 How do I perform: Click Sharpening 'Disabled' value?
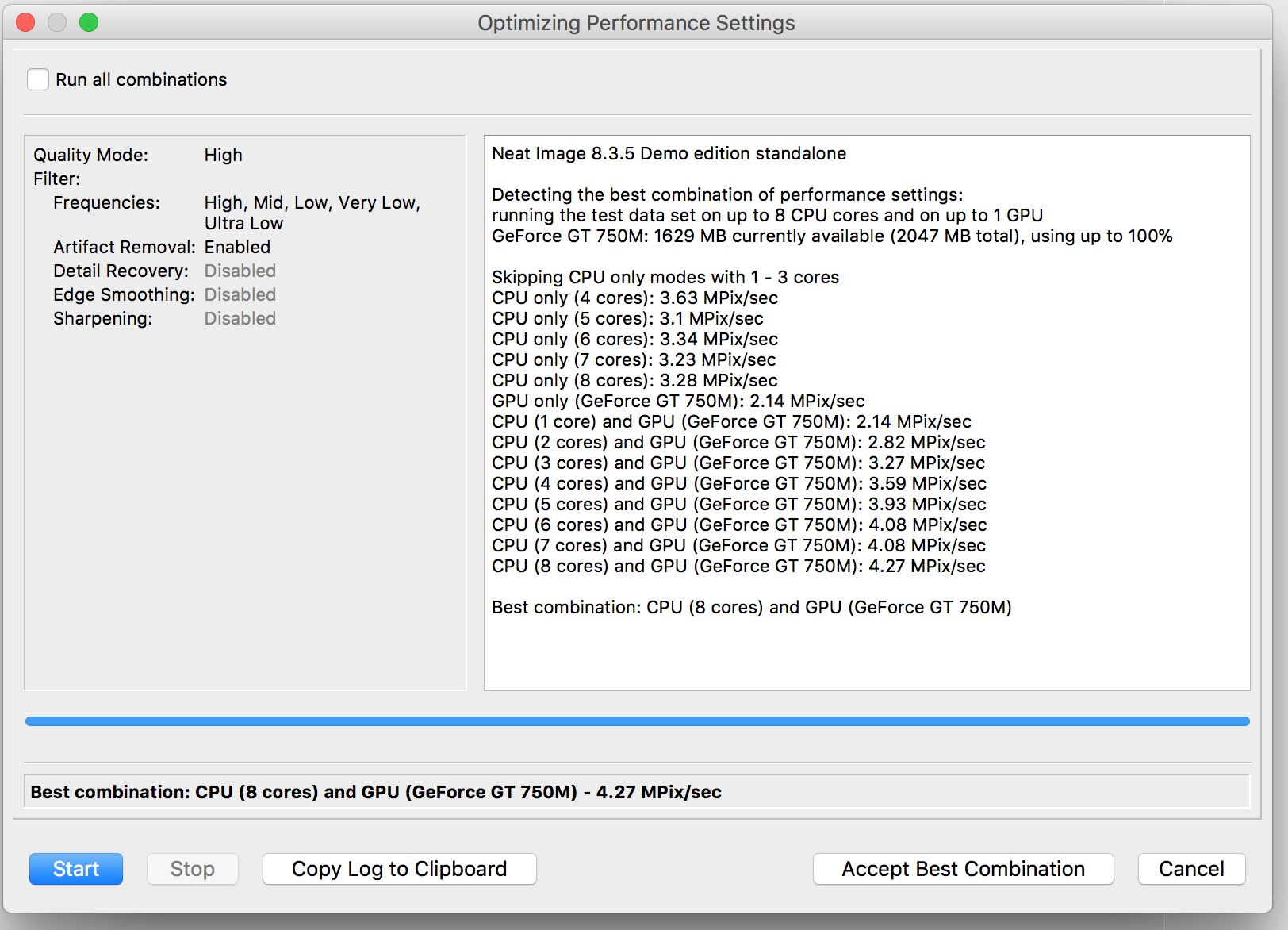(x=240, y=318)
